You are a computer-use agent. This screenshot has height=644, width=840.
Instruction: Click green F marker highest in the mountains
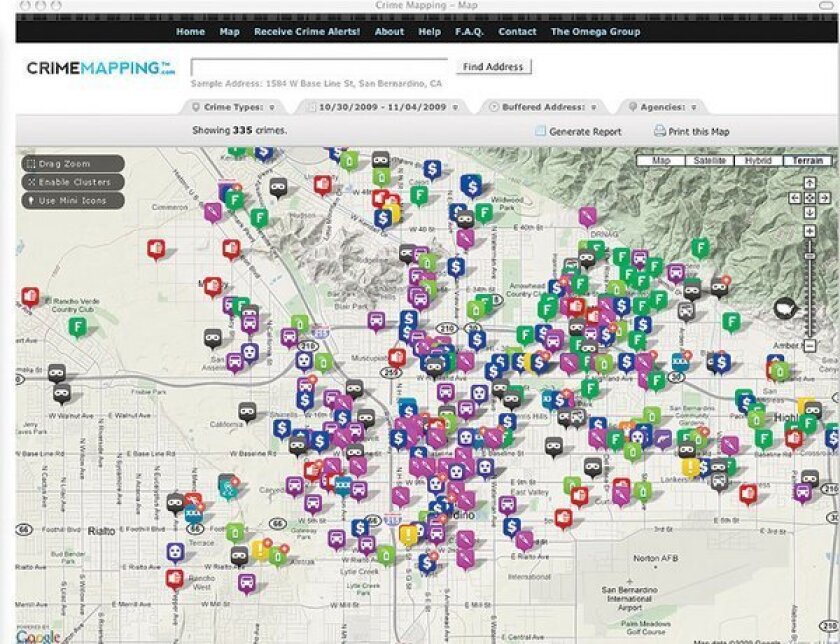pyautogui.click(x=700, y=248)
